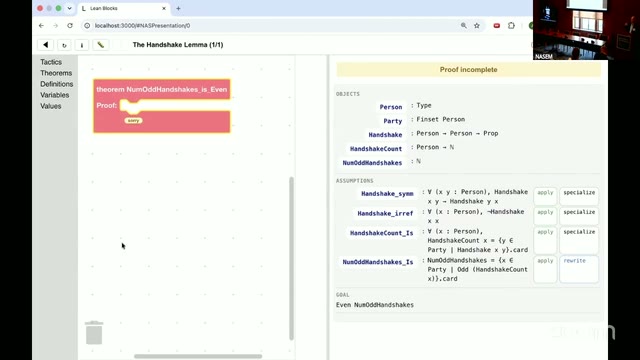Click specialize button for Handshake_irref
The height and width of the screenshot is (360, 640).
pos(579,216)
